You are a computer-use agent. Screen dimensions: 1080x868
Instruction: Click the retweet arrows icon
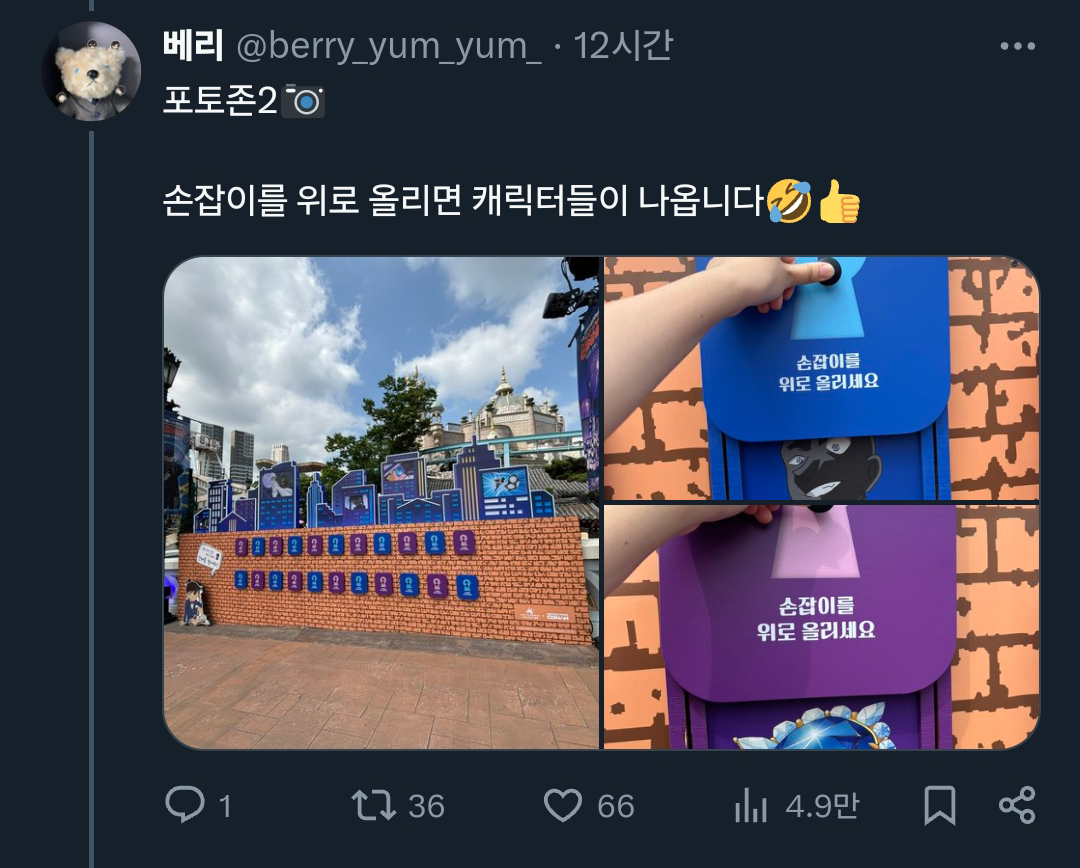[x=373, y=805]
